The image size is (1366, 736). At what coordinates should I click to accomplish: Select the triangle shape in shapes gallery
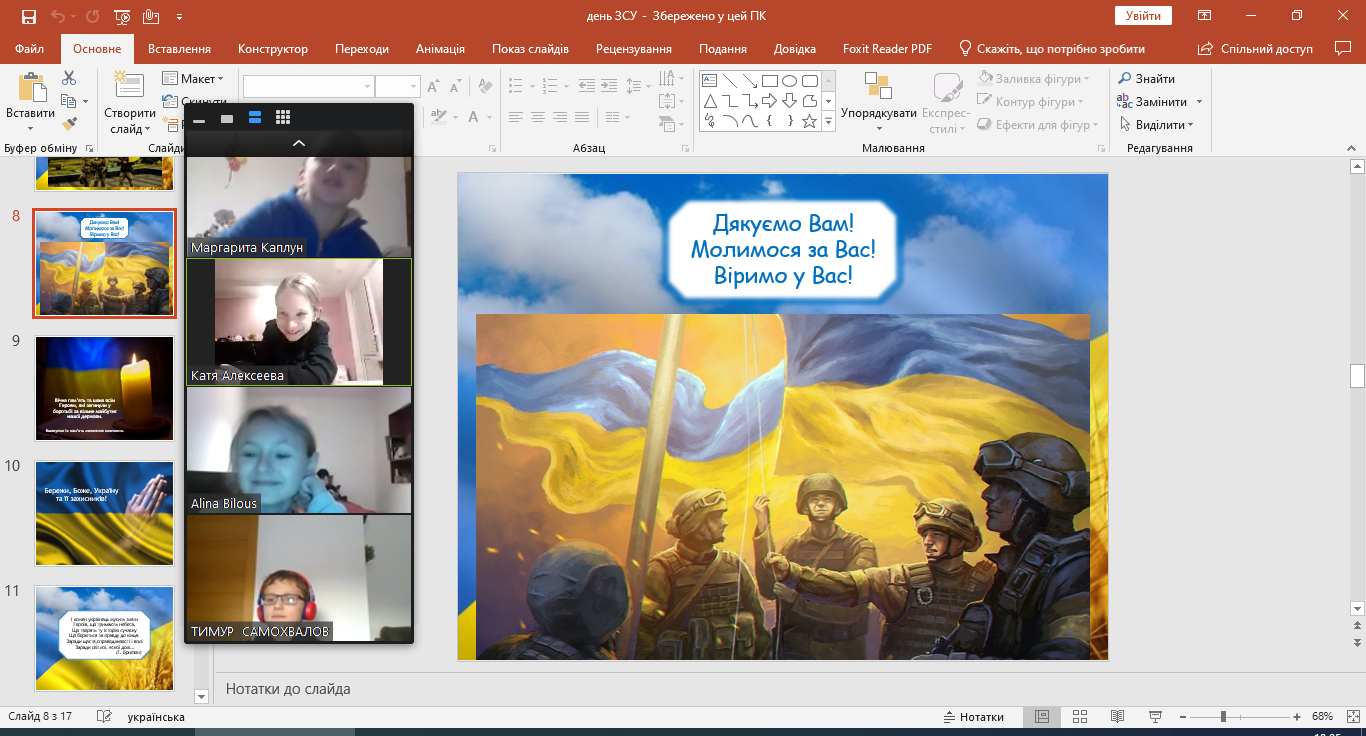tap(709, 101)
